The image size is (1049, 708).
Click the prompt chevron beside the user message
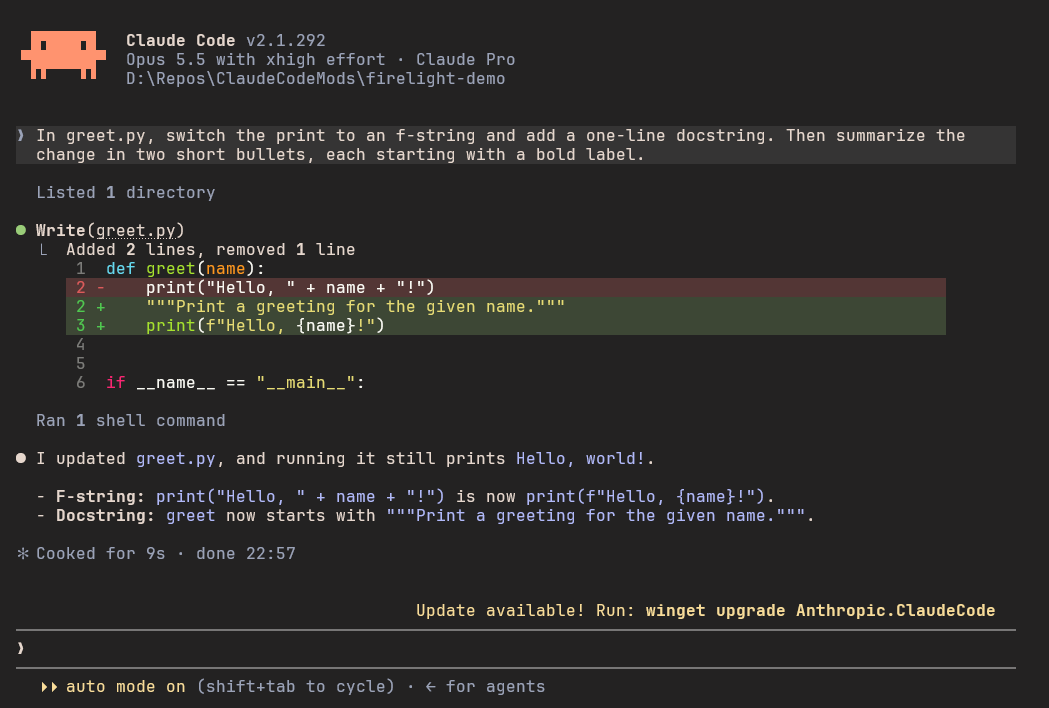[21, 136]
